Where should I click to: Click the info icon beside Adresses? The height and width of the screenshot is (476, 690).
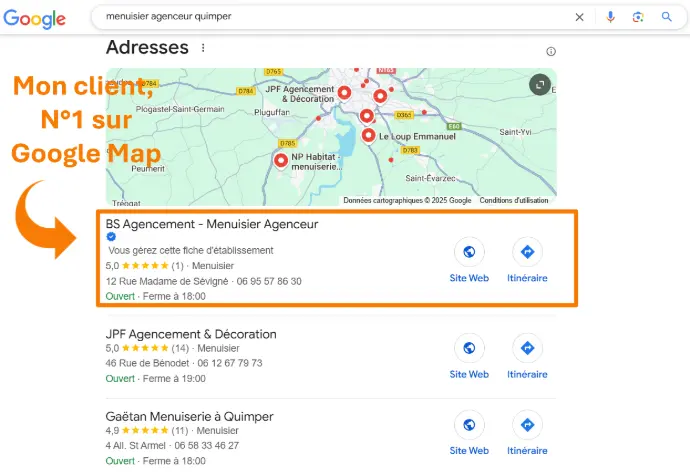550,52
